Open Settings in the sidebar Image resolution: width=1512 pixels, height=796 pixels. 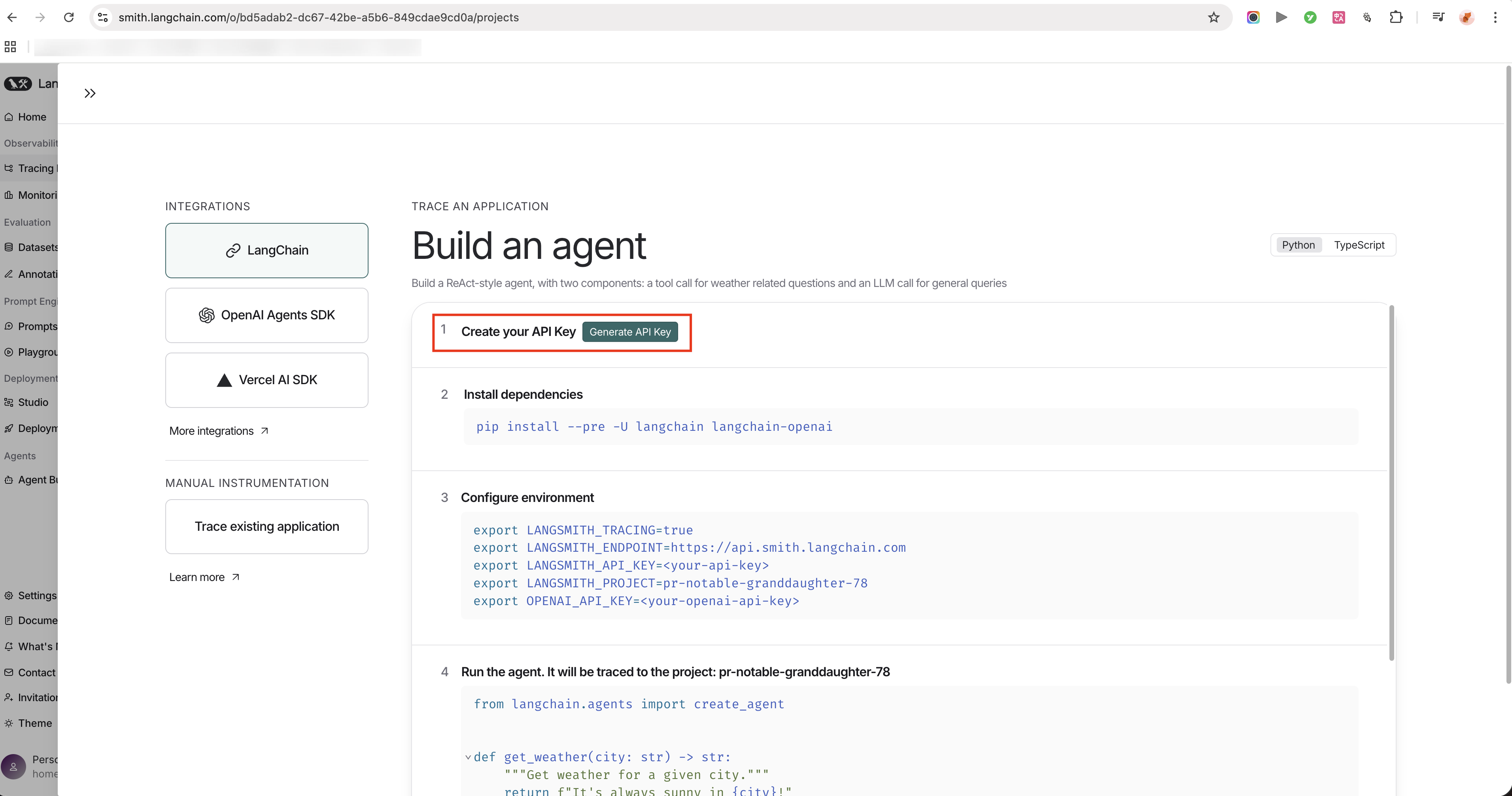pyautogui.click(x=29, y=595)
